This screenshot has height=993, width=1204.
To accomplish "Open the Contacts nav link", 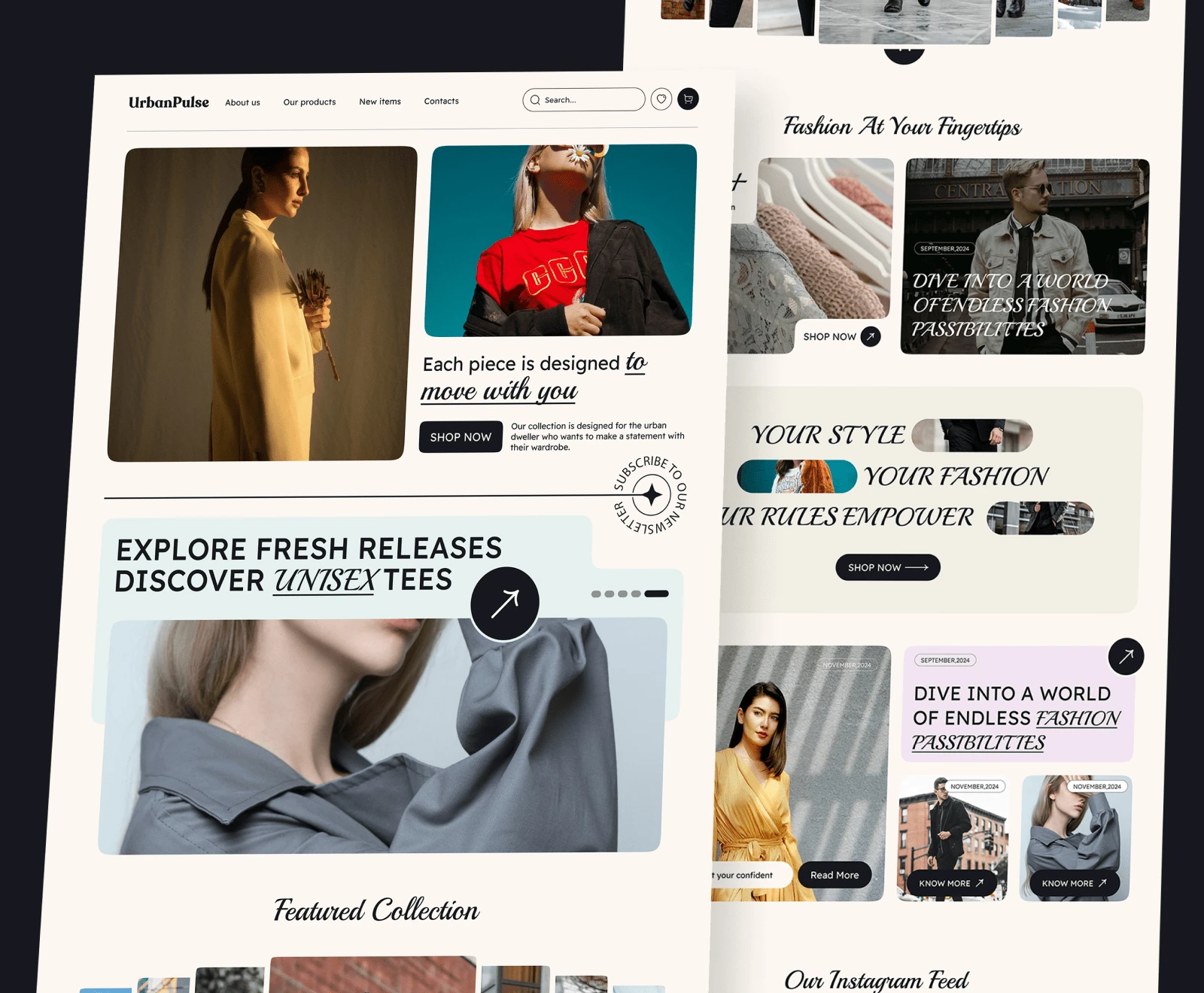I will [x=441, y=101].
